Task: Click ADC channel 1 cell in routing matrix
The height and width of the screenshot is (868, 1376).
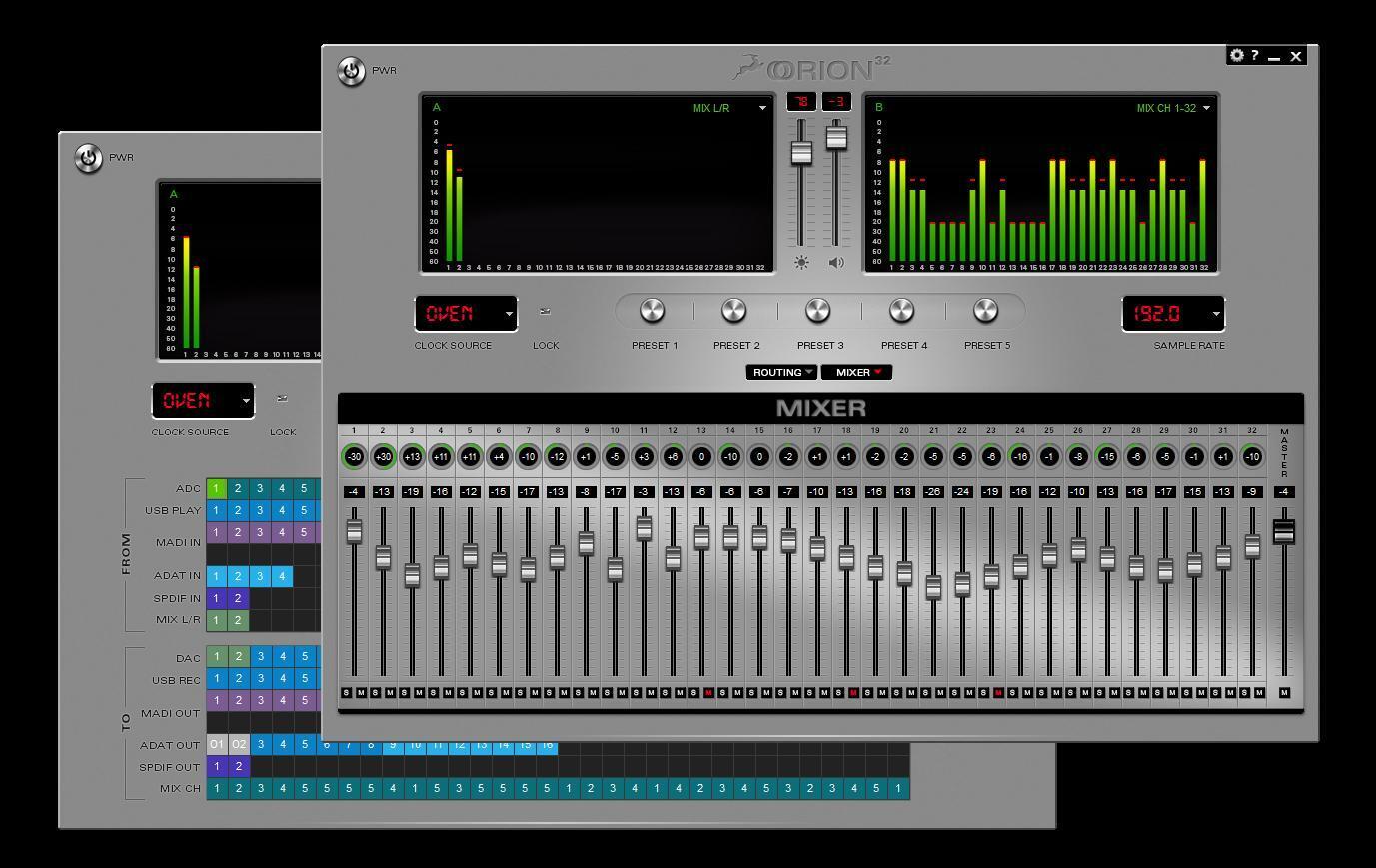Action: [x=216, y=488]
